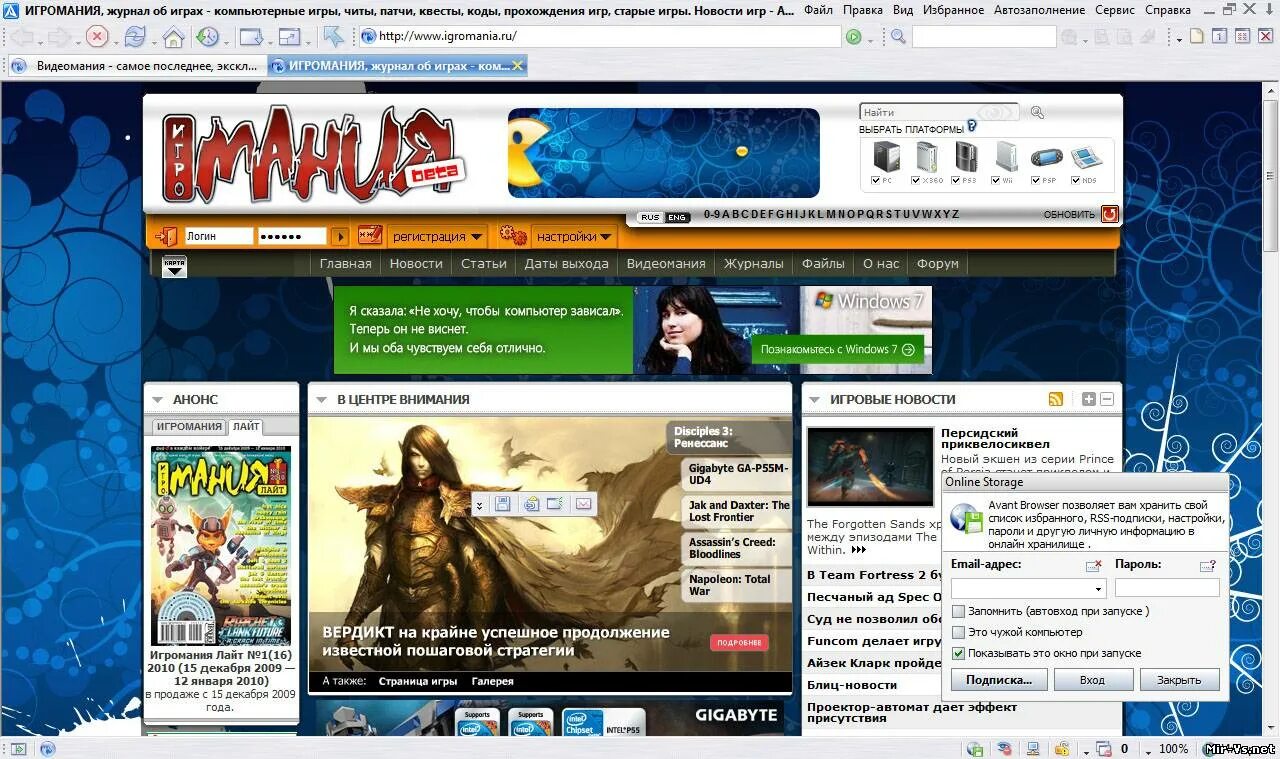Open the Статьи site navigation item
Image resolution: width=1280 pixels, height=759 pixels.
[484, 264]
